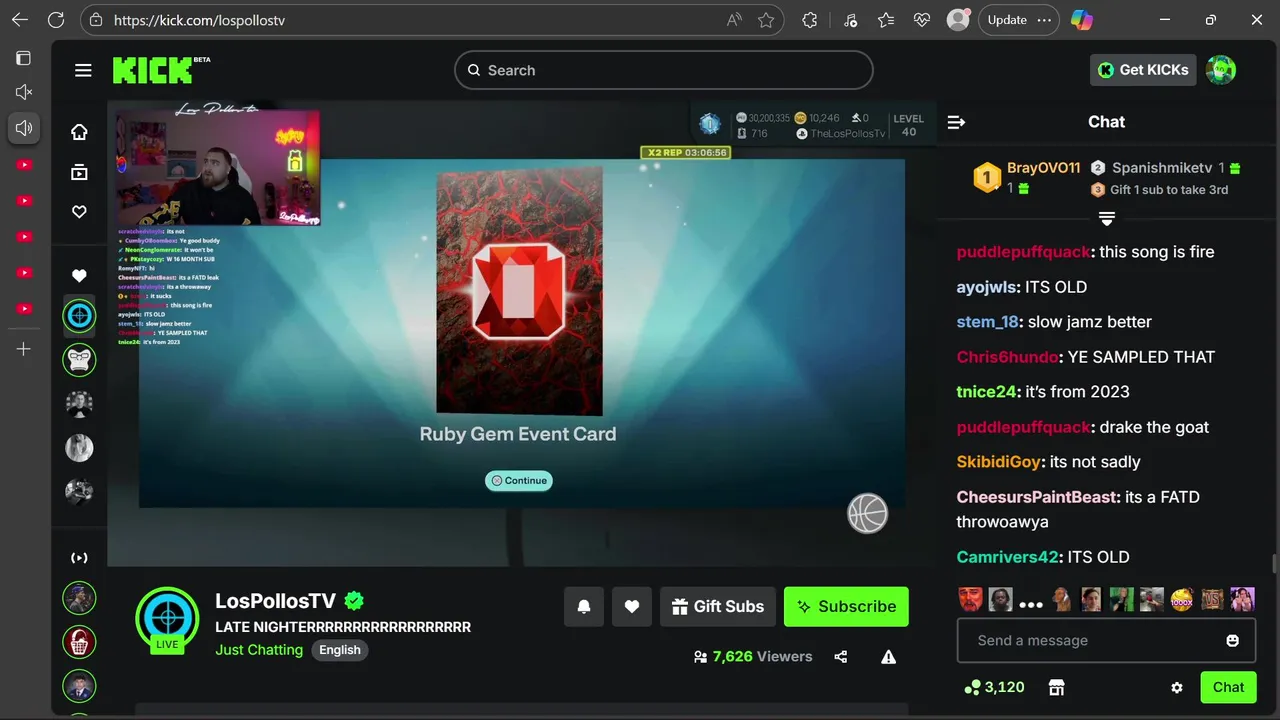Open a new tab with plus icon
Screen dimensions: 1280x720
point(24,349)
